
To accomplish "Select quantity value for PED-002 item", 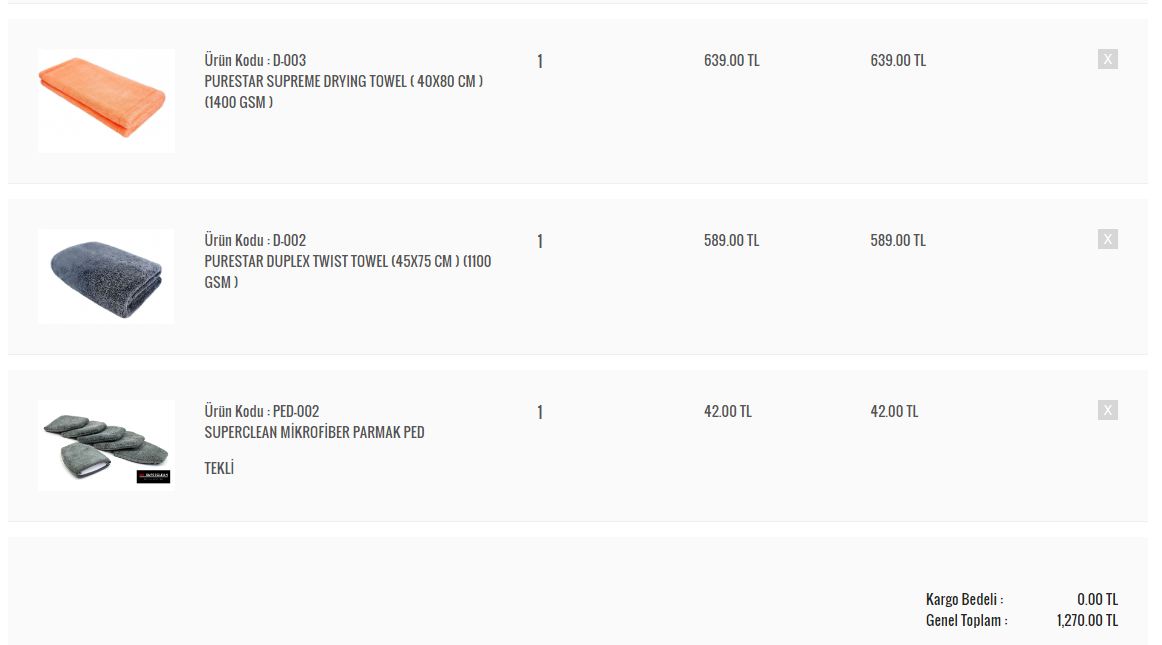I will click(x=540, y=412).
